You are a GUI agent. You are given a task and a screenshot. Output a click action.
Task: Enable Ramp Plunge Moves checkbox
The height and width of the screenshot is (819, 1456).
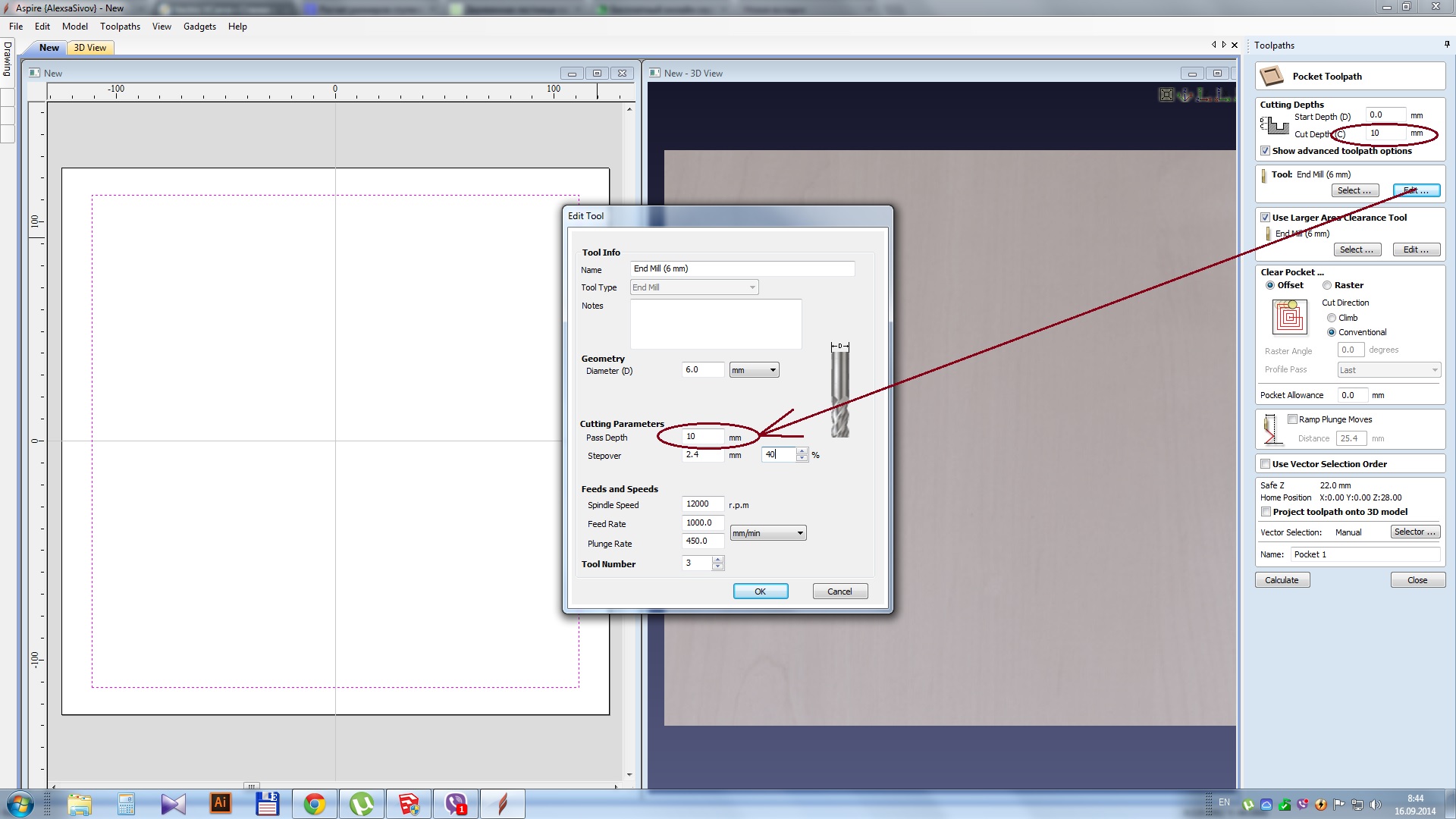[x=1292, y=419]
